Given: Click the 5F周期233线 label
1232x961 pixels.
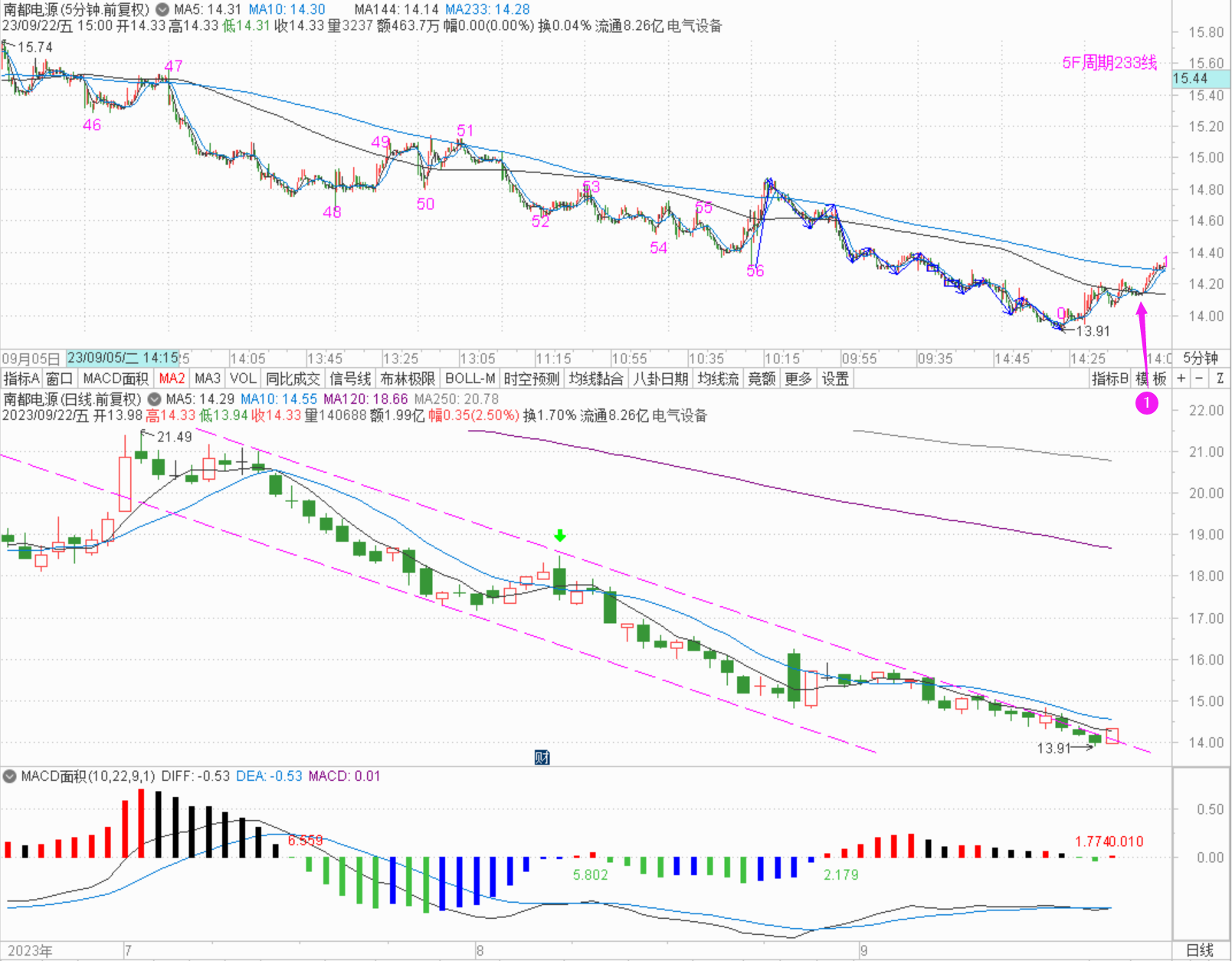Looking at the screenshot, I should click(1109, 63).
